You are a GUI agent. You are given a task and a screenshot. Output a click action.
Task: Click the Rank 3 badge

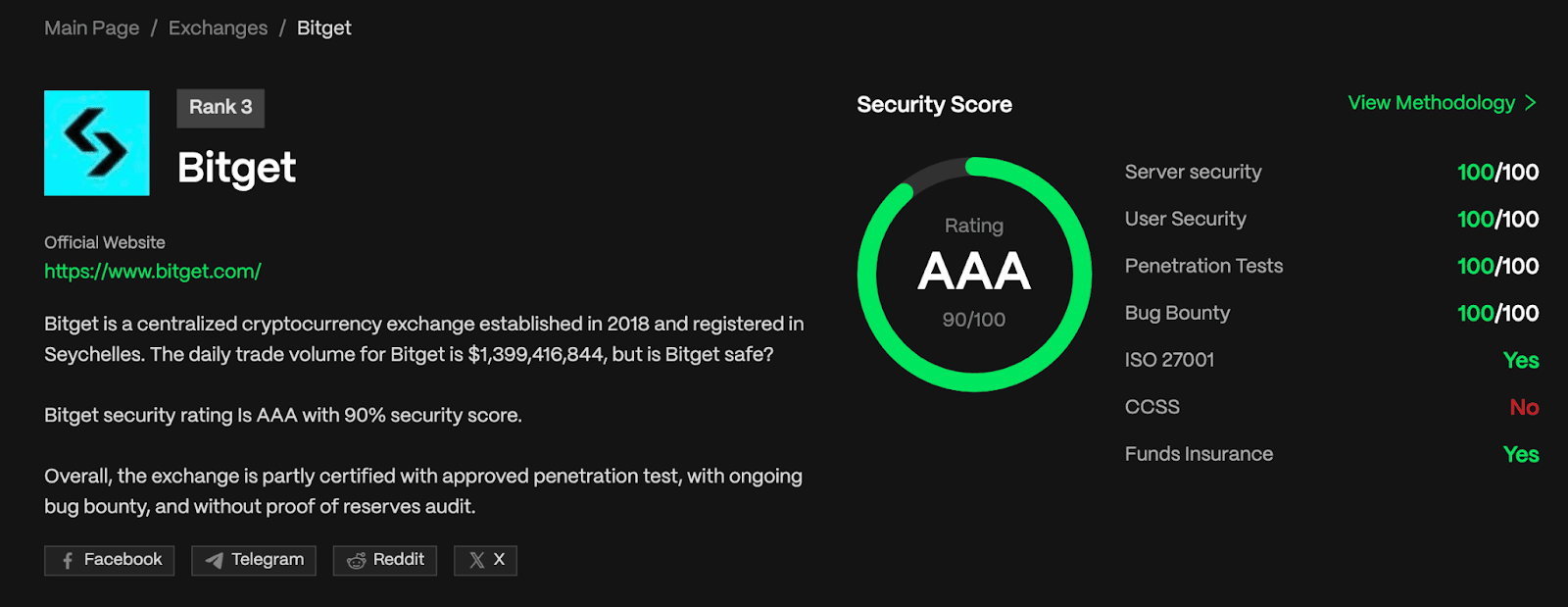coord(220,108)
